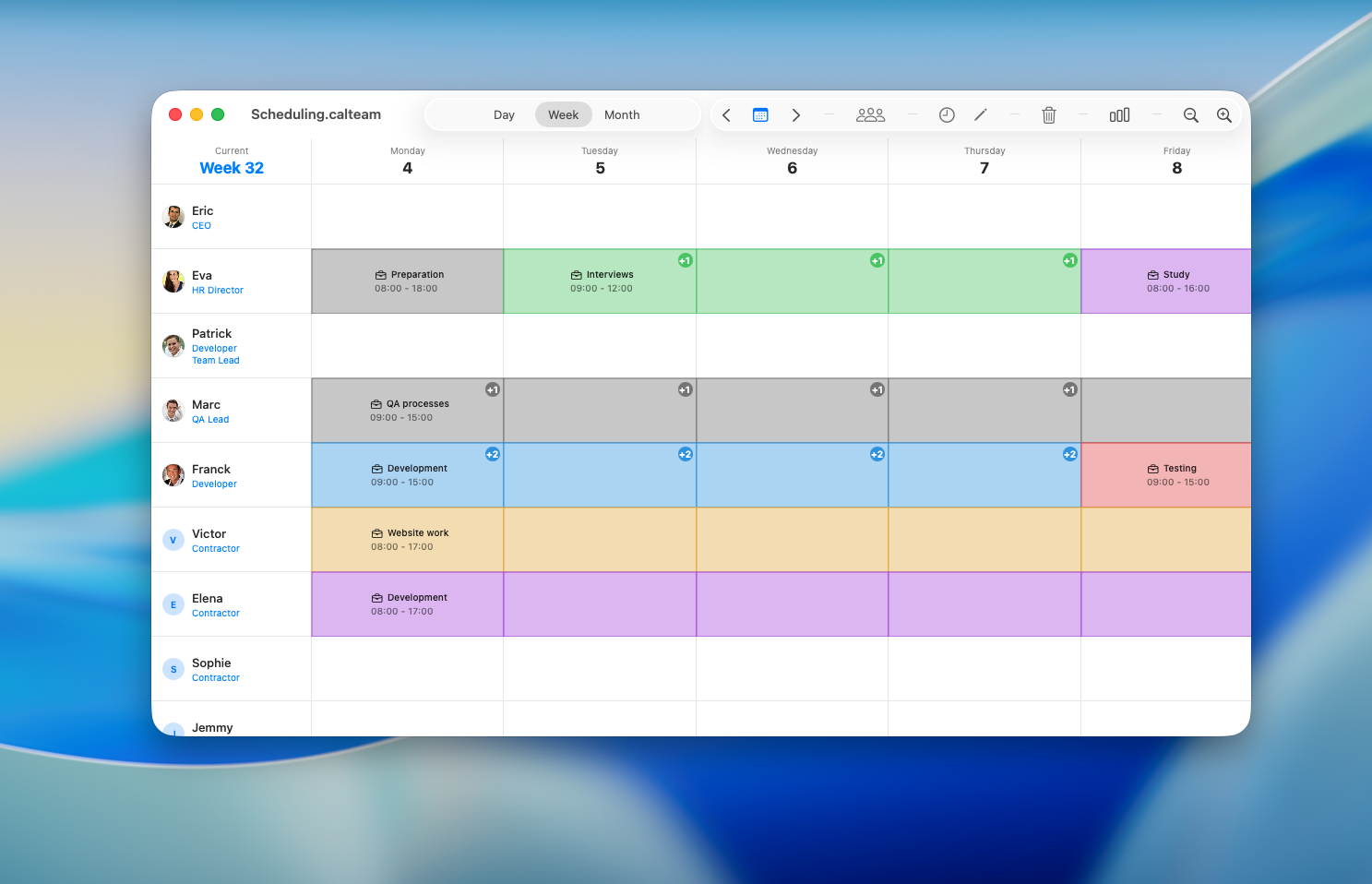Image resolution: width=1372 pixels, height=884 pixels.
Task: Select the Week view segment
Action: (x=563, y=115)
